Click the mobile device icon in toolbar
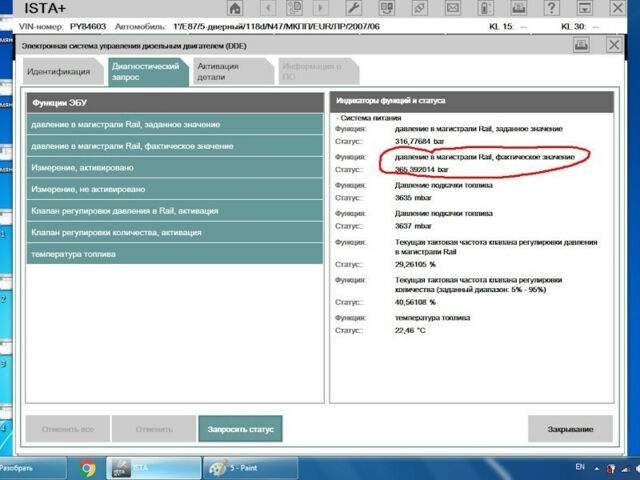640x480 pixels. [485, 8]
